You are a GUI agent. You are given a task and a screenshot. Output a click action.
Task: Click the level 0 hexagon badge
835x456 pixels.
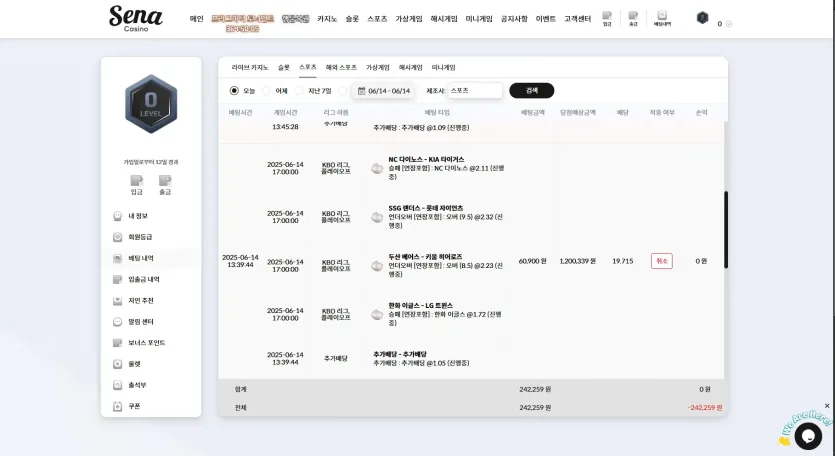[151, 104]
